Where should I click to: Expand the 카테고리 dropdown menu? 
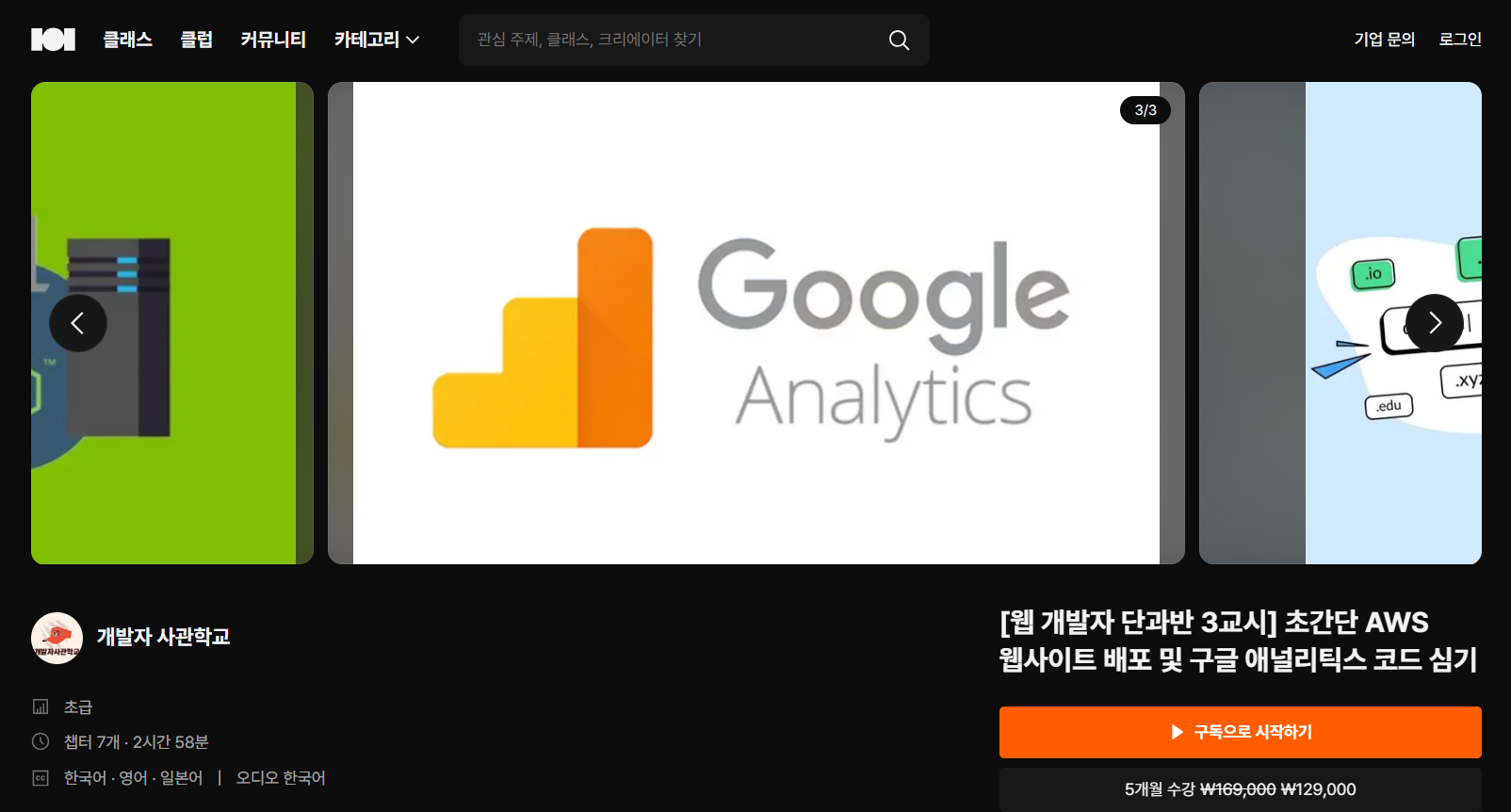pyautogui.click(x=377, y=40)
